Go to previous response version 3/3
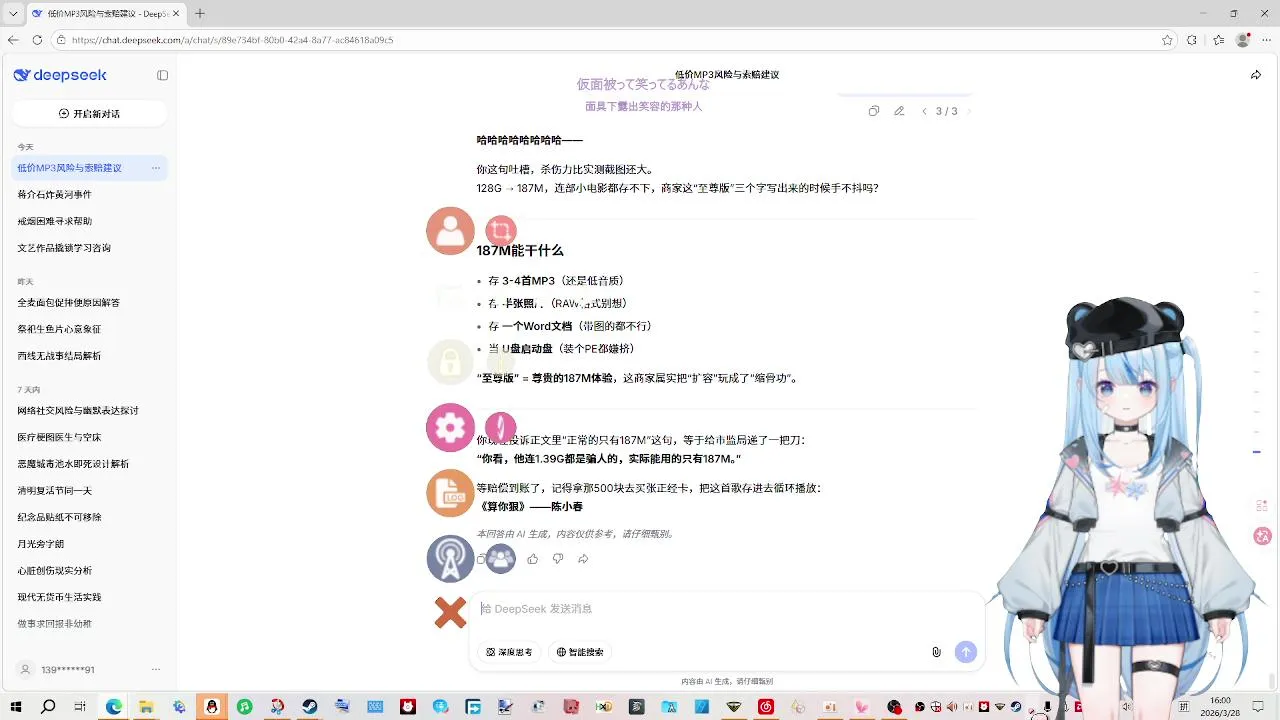This screenshot has height=720, width=1280. click(924, 111)
